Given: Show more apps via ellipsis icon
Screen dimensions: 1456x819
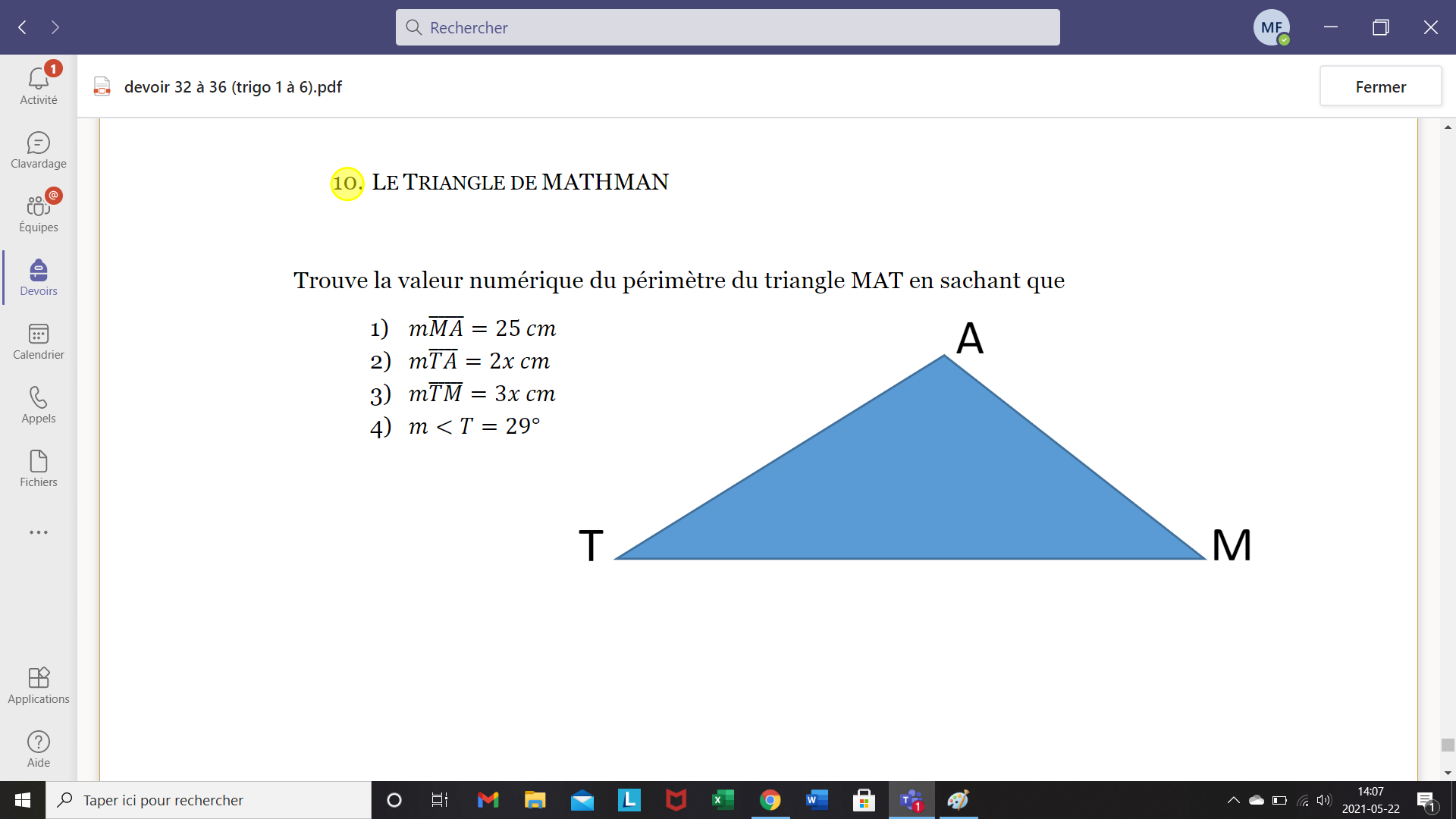Looking at the screenshot, I should pyautogui.click(x=38, y=532).
